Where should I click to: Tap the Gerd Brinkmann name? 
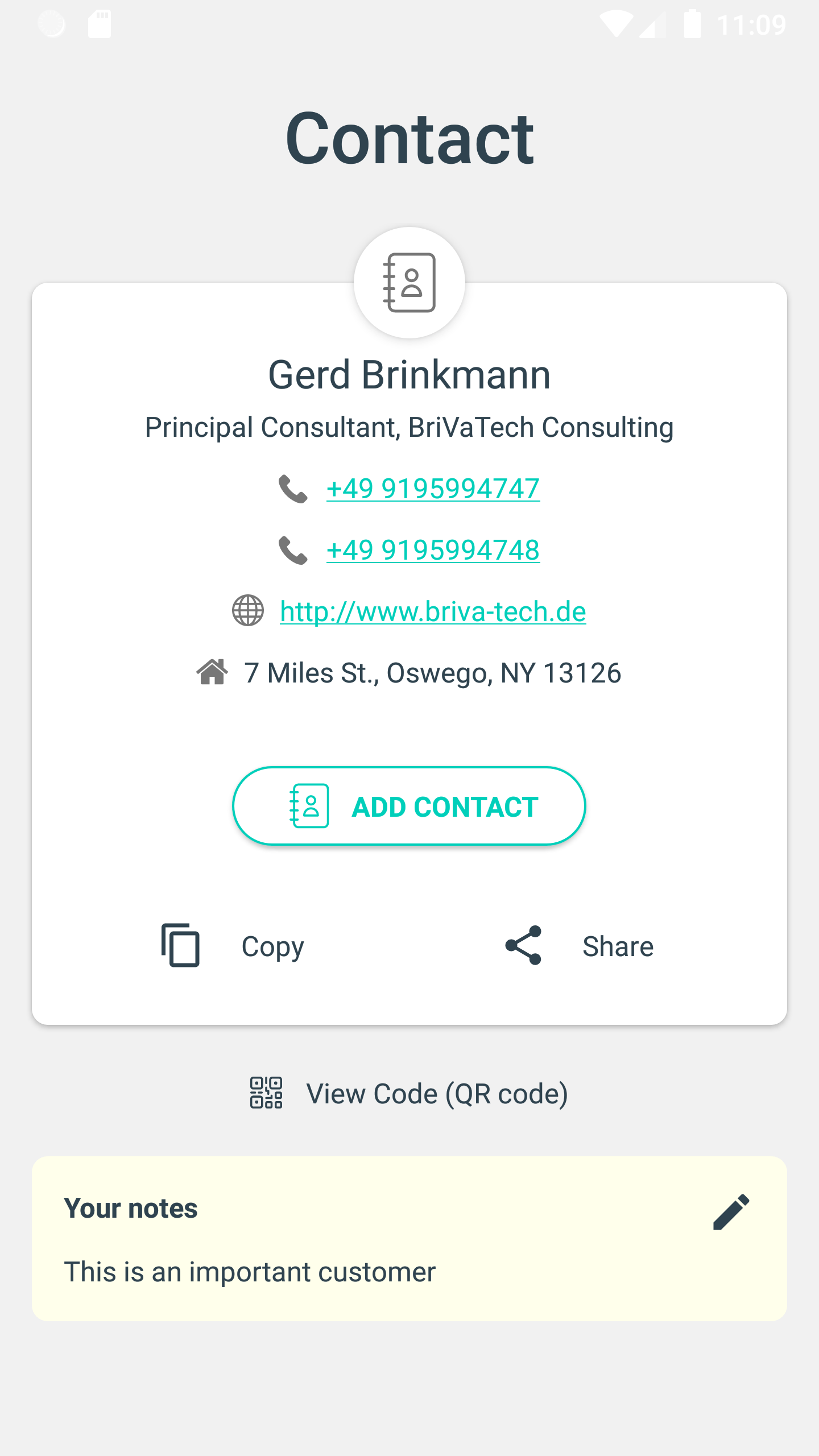pos(409,375)
